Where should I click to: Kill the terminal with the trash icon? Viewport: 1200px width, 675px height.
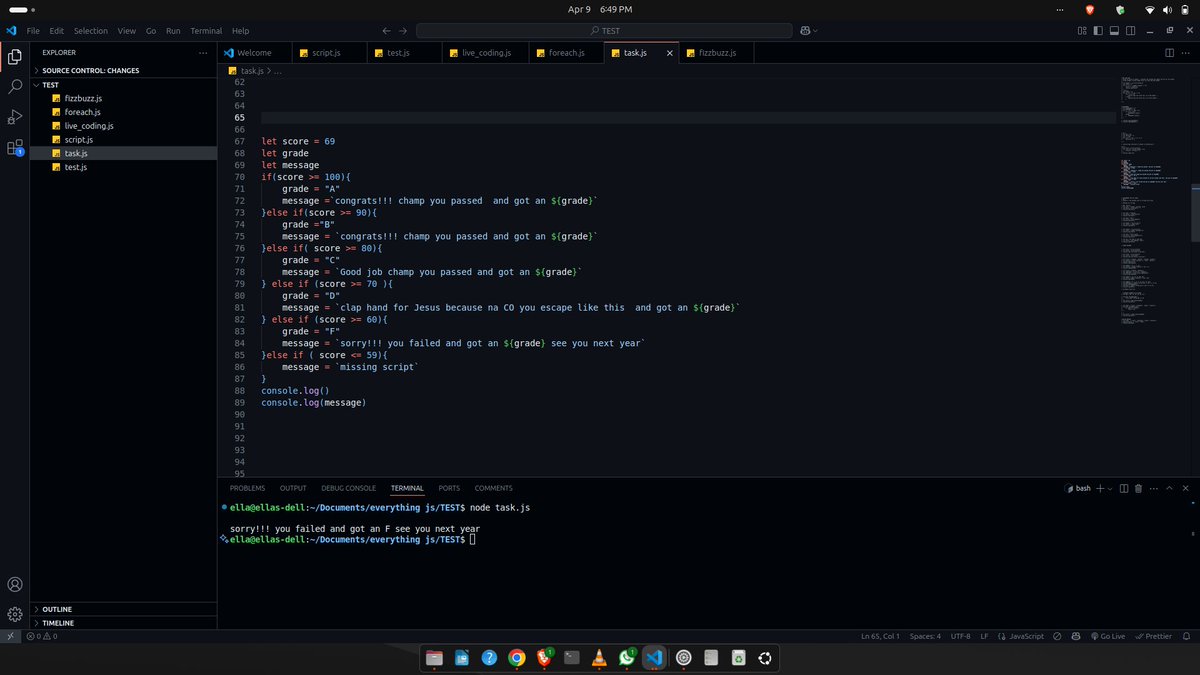[1138, 488]
